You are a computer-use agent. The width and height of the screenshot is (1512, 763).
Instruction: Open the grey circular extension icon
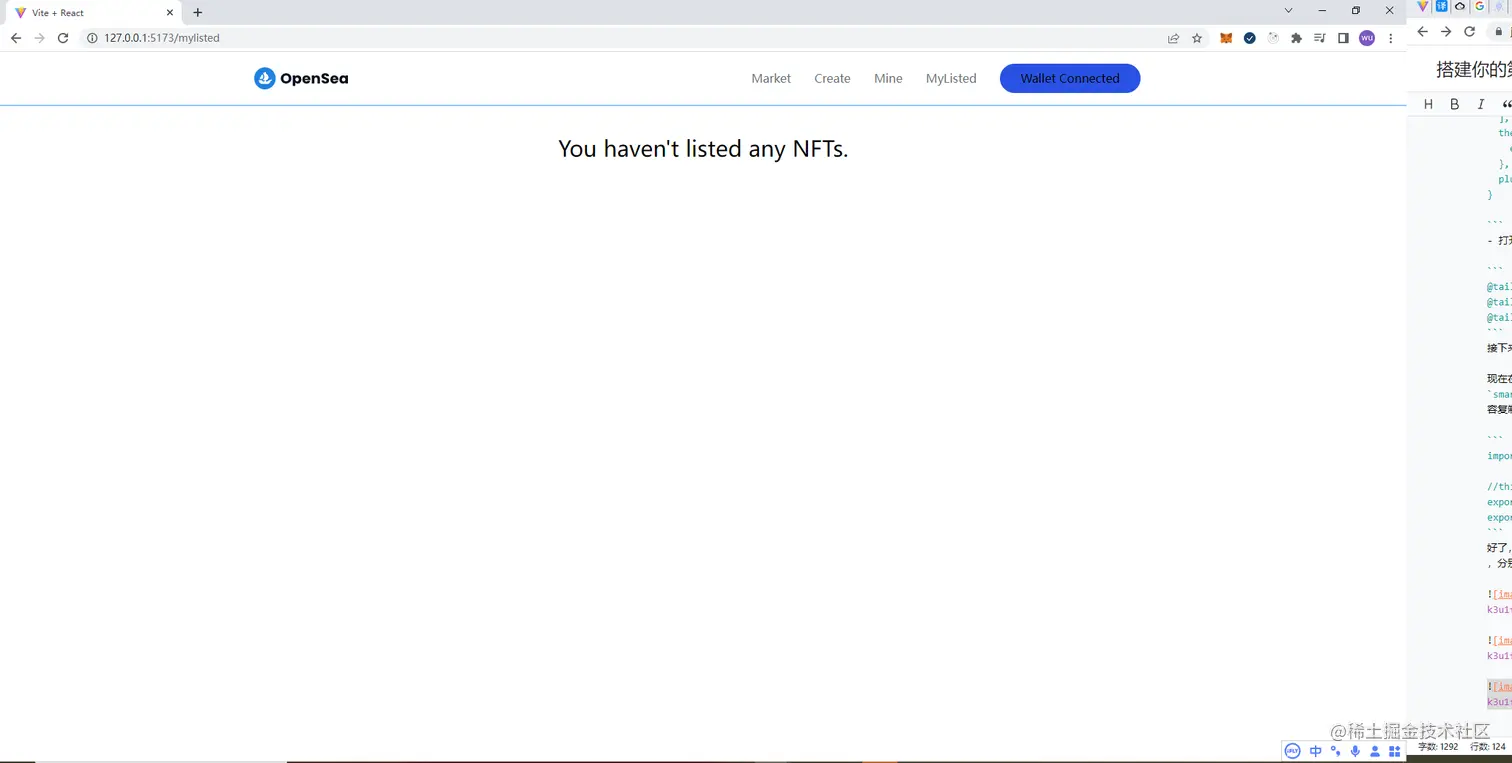tap(1273, 38)
